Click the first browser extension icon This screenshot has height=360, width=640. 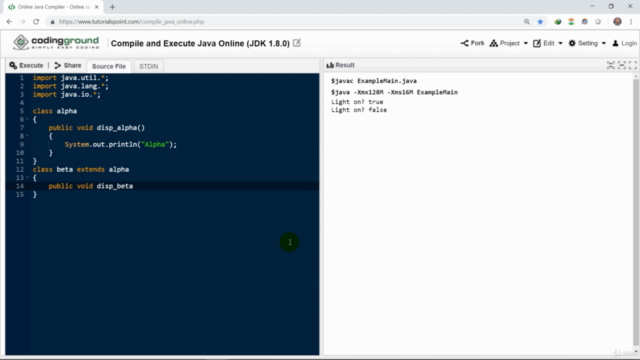coord(558,22)
